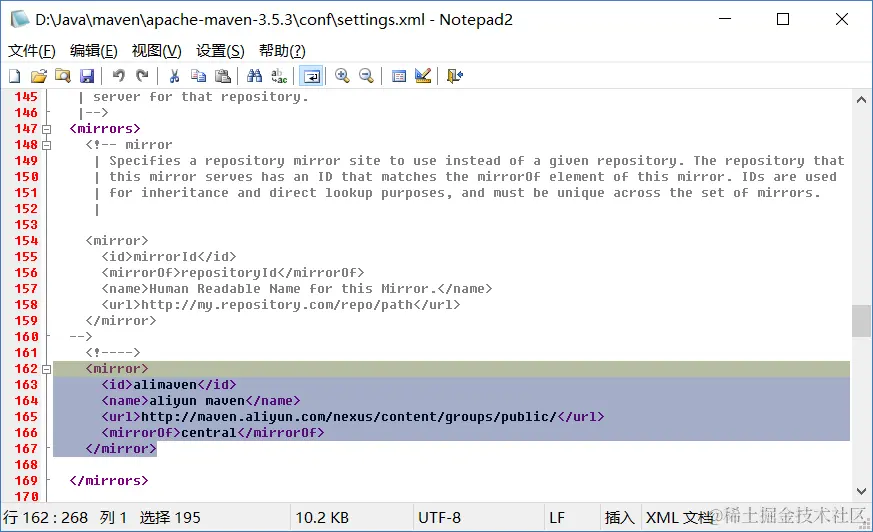
Task: Collapse the fold at line 147 mirrors
Action: (x=47, y=129)
